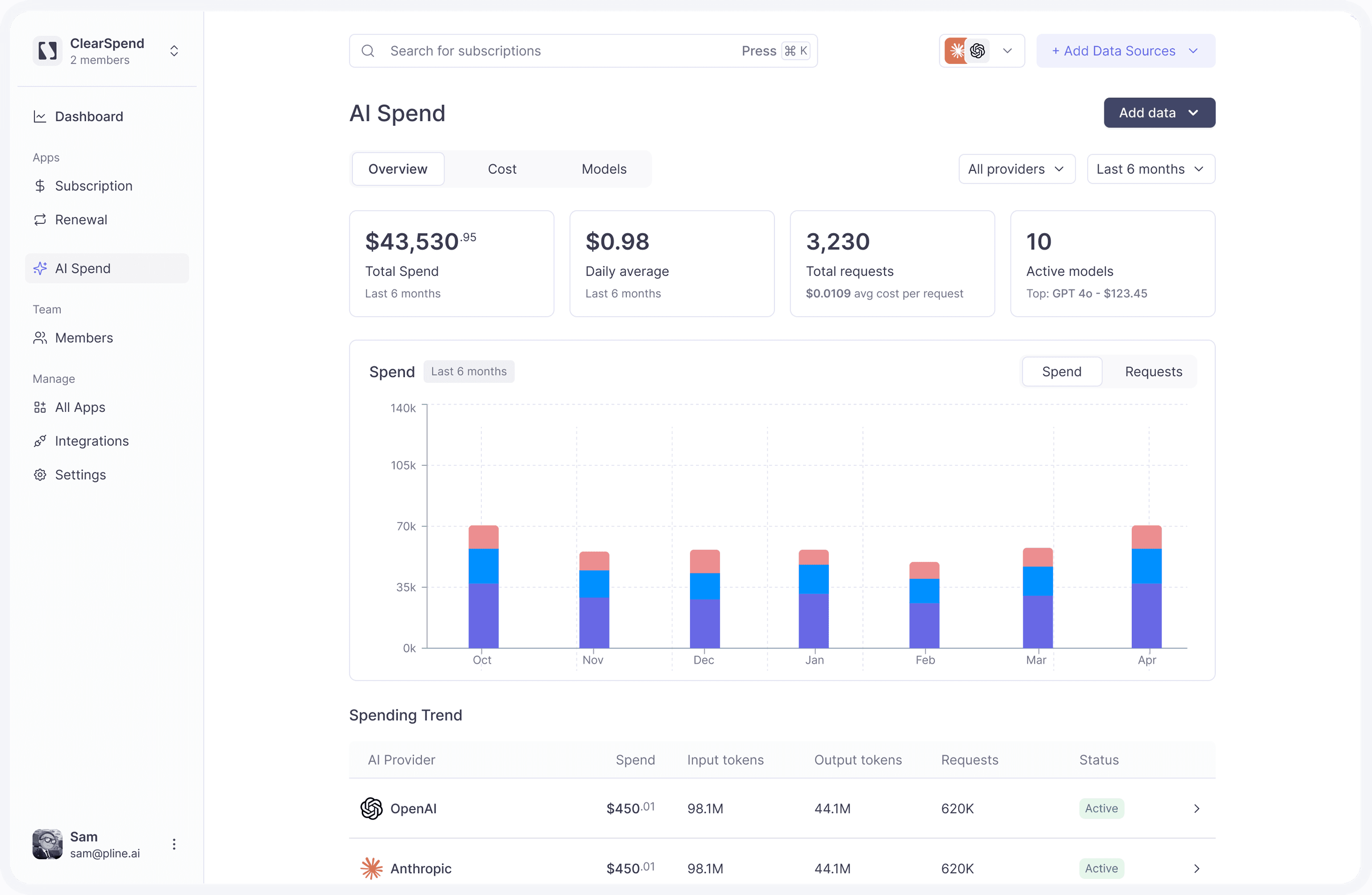Sort by the Output tokens column header
Screen dimensions: 1372x895
858,760
